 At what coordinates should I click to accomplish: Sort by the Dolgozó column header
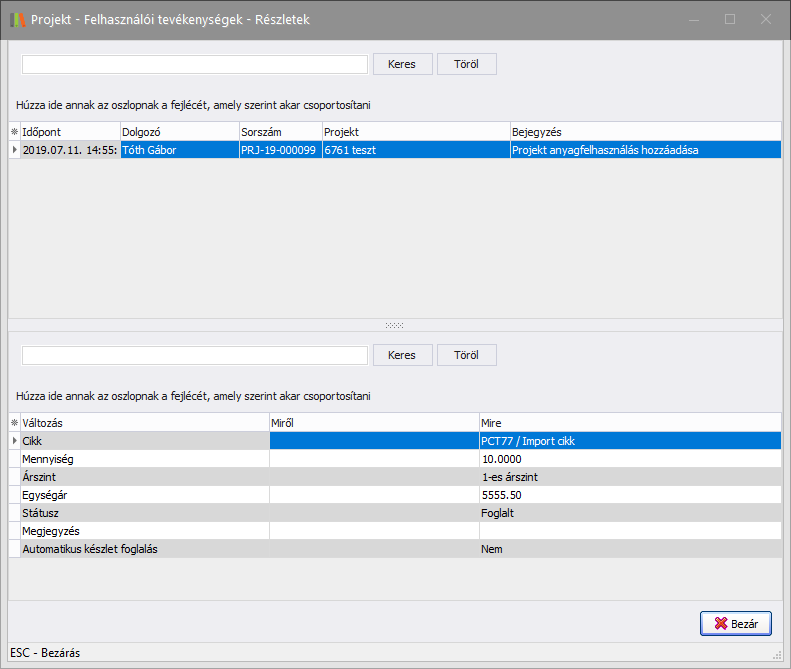pyautogui.click(x=178, y=131)
